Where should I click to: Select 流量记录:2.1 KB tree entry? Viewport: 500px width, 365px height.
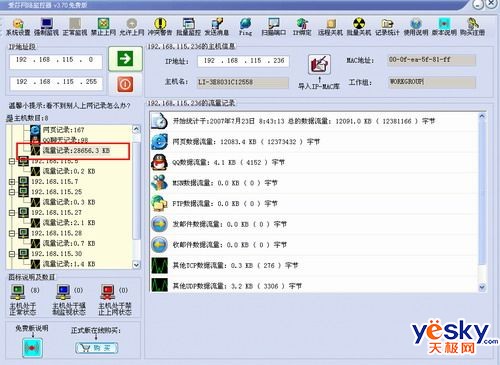click(x=63, y=223)
